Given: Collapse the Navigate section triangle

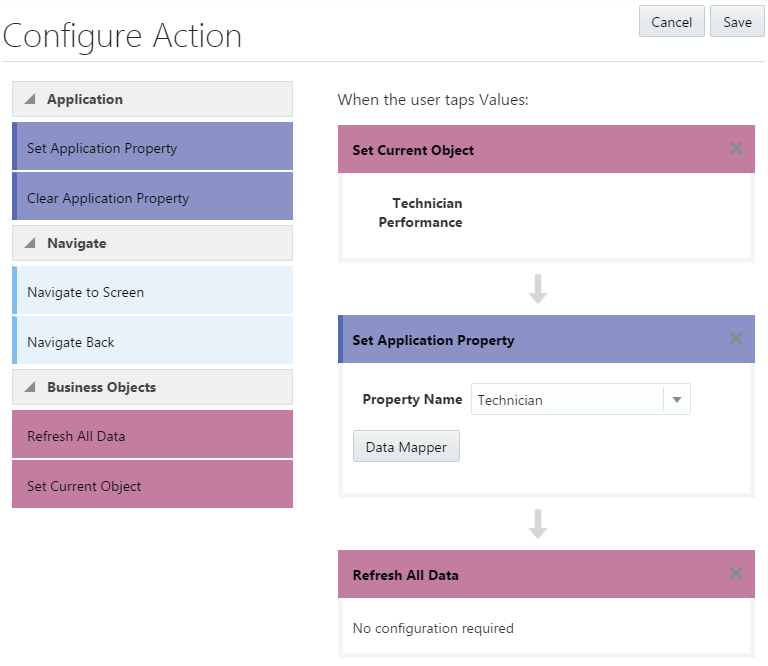Looking at the screenshot, I should pos(30,243).
